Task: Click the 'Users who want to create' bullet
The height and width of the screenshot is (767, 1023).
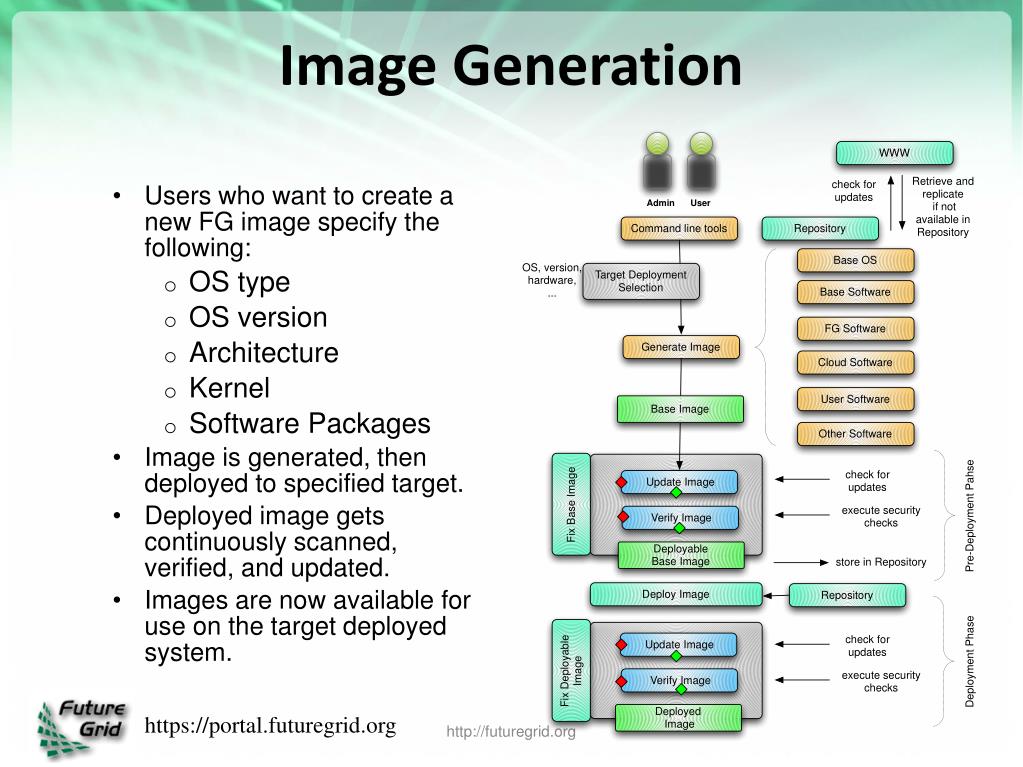Action: pos(298,222)
